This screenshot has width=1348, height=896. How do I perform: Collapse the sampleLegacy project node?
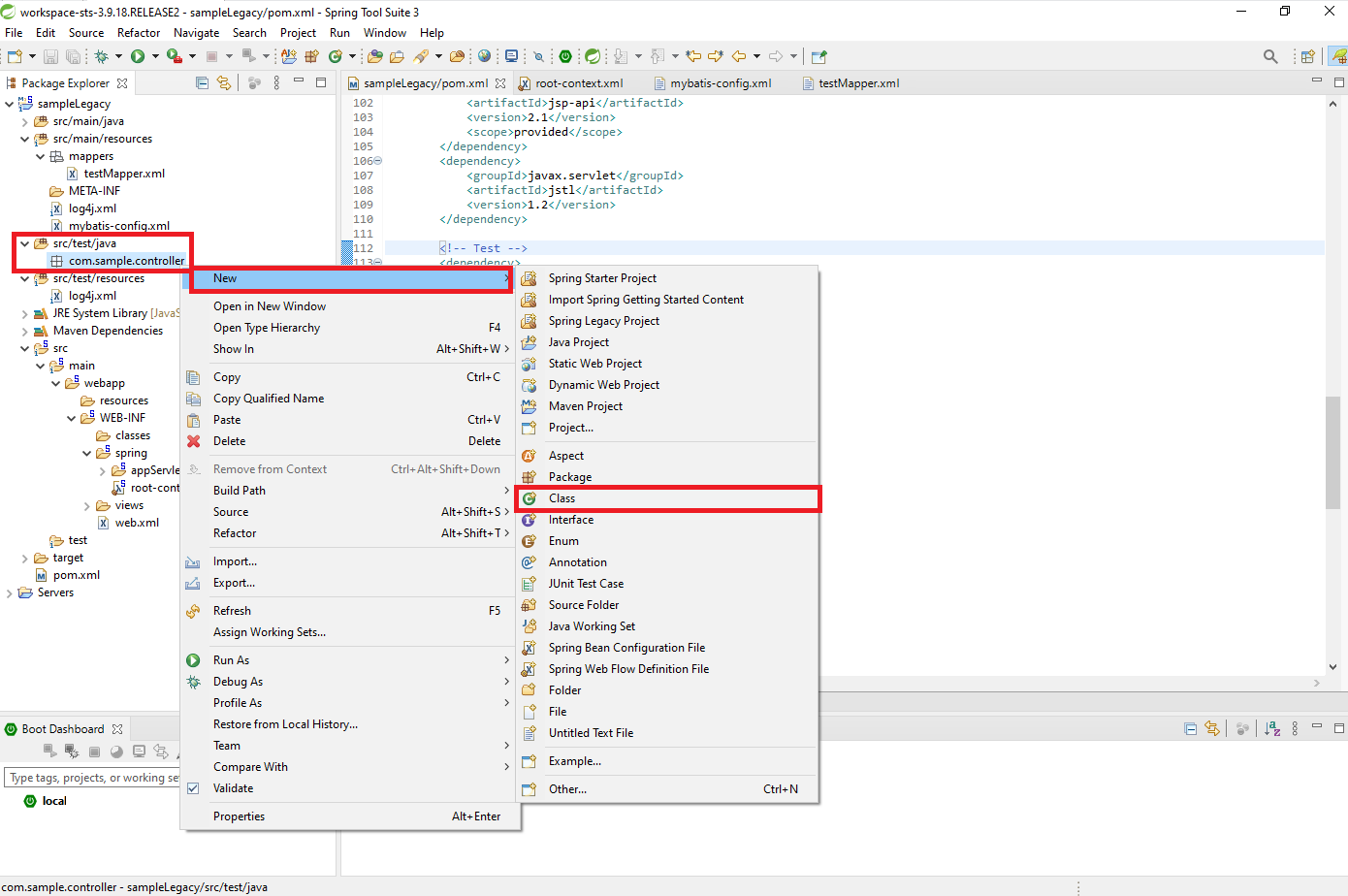tap(10, 104)
